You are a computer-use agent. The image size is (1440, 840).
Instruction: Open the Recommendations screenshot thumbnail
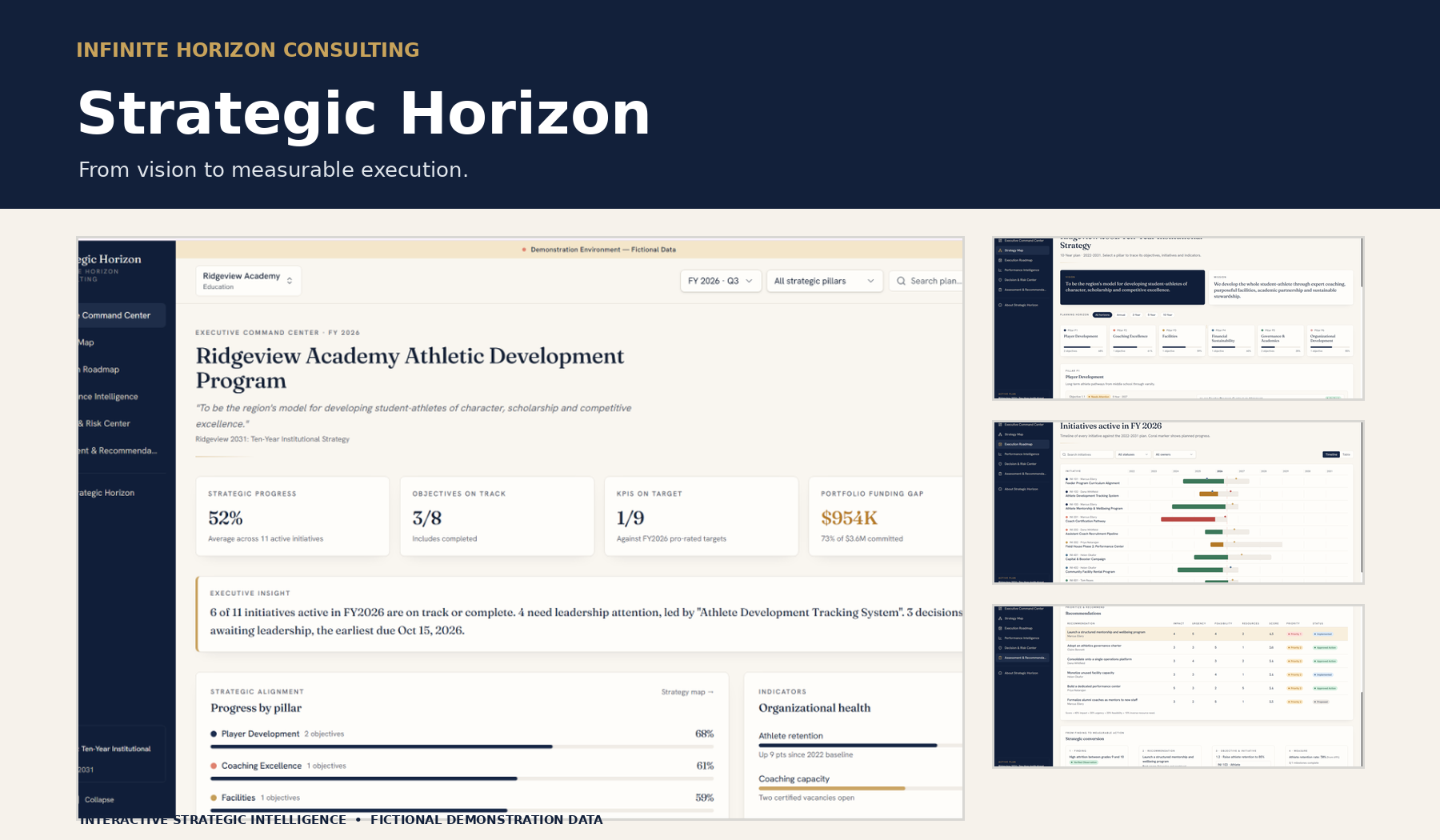coord(1178,686)
